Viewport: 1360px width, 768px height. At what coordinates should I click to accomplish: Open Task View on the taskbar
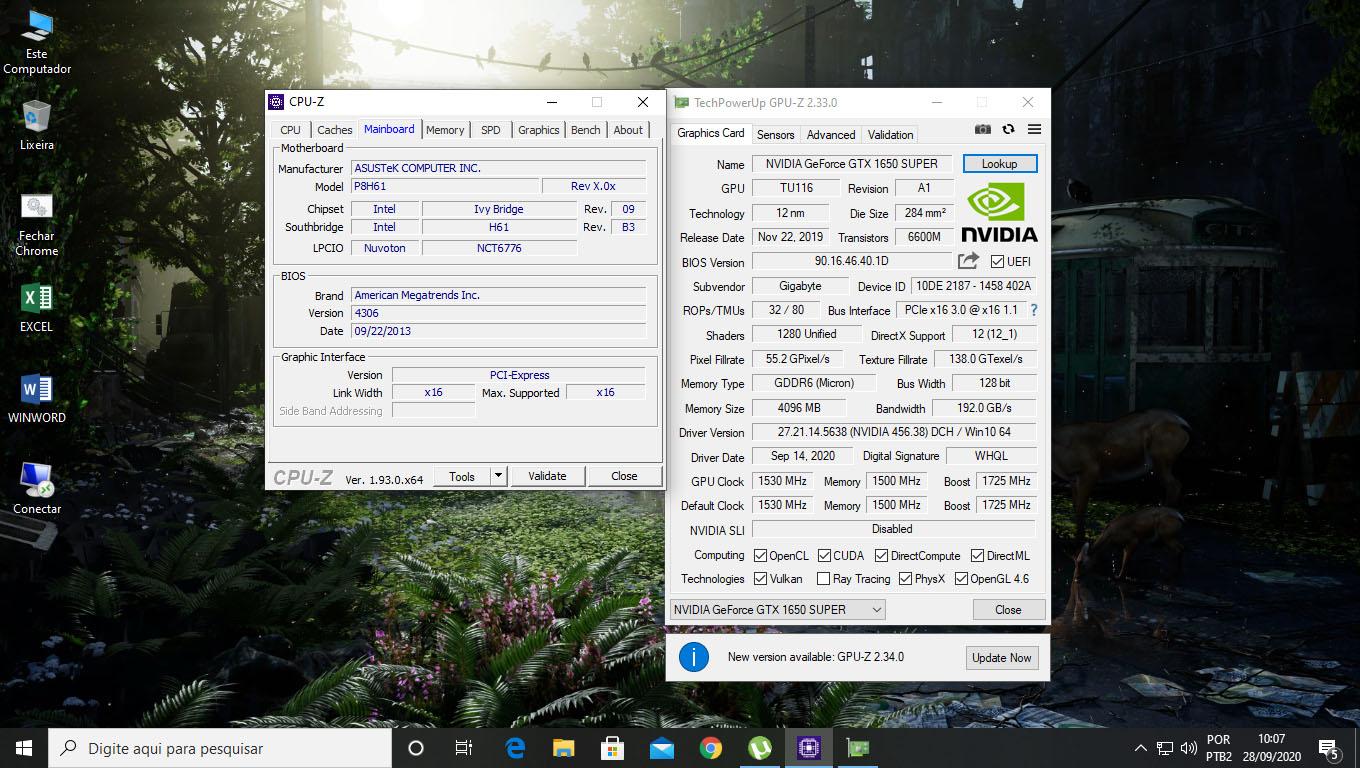[x=464, y=748]
